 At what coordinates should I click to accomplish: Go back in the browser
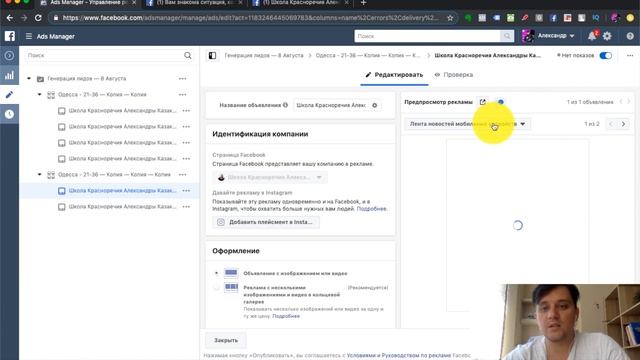[x=10, y=18]
